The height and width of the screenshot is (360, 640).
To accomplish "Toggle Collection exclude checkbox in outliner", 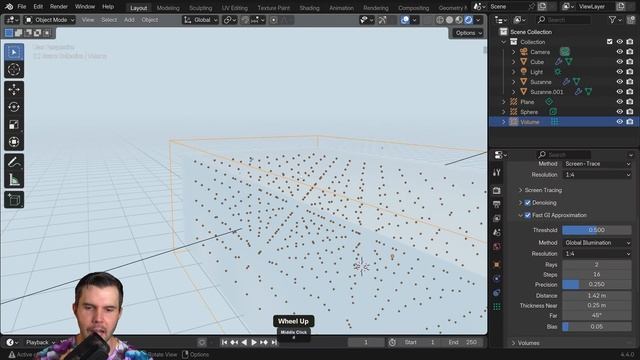I will point(609,42).
